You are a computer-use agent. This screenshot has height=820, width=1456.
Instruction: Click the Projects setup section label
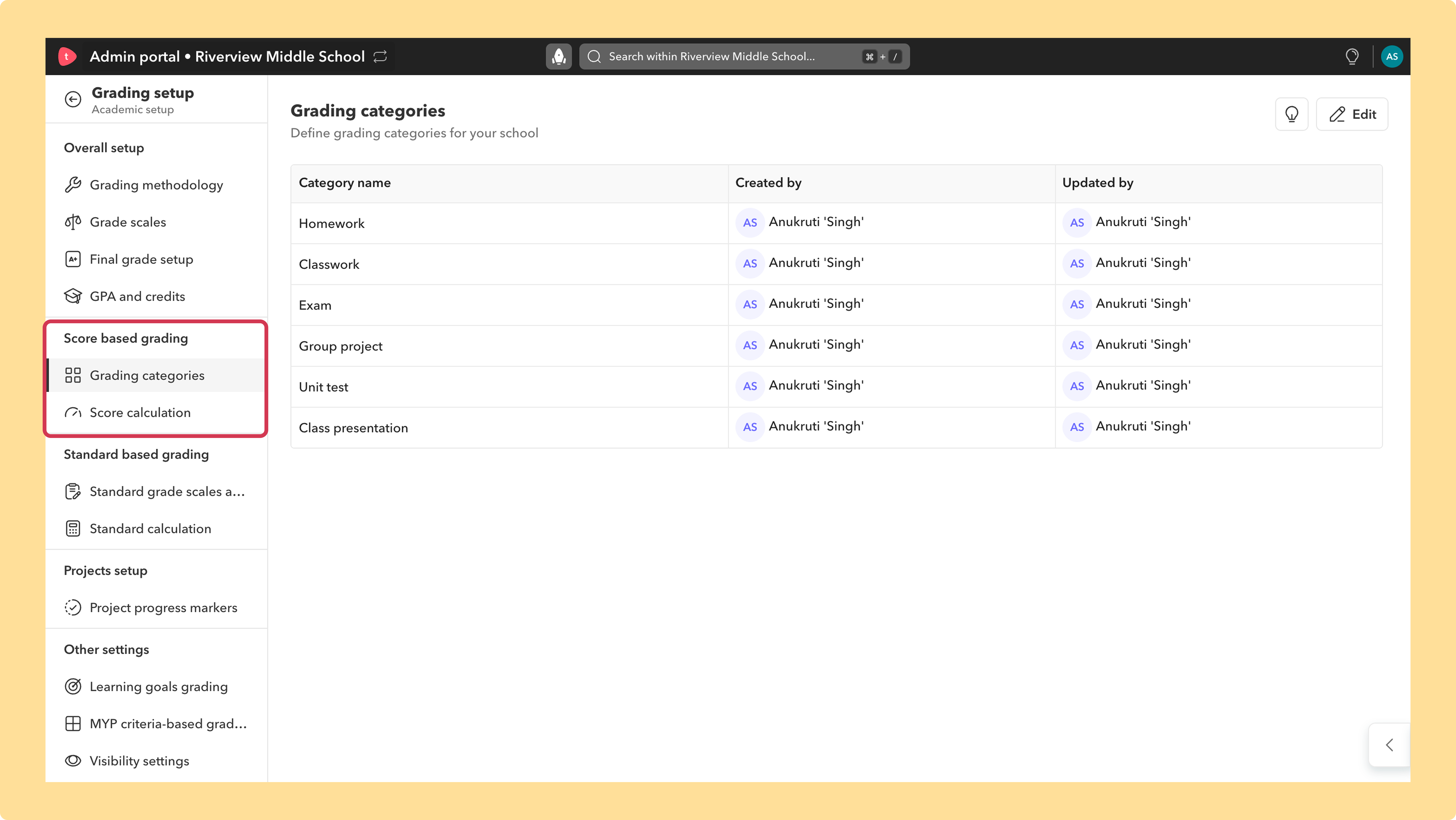click(x=106, y=571)
